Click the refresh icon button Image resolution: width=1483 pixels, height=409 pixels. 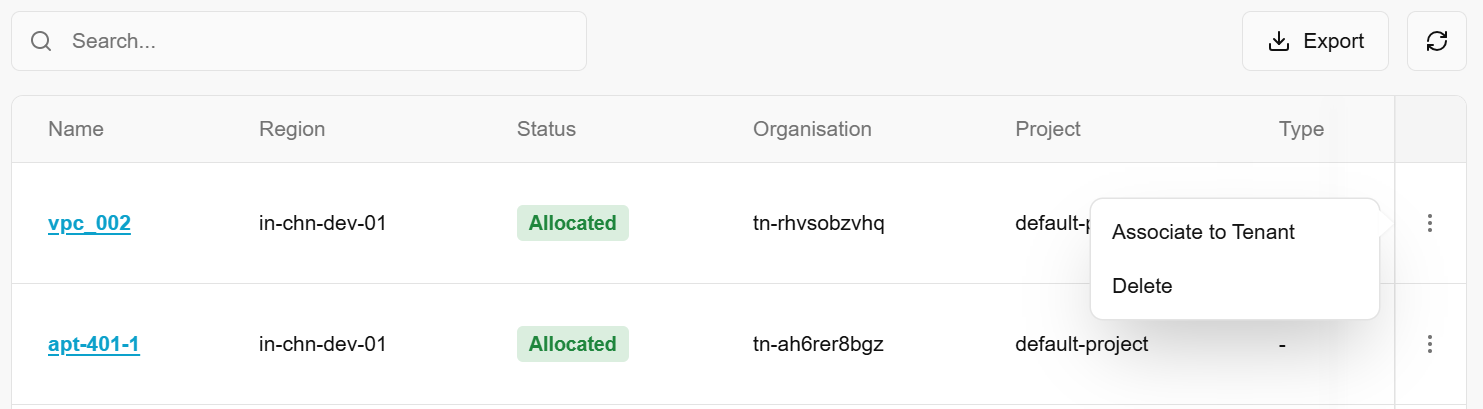click(x=1437, y=41)
